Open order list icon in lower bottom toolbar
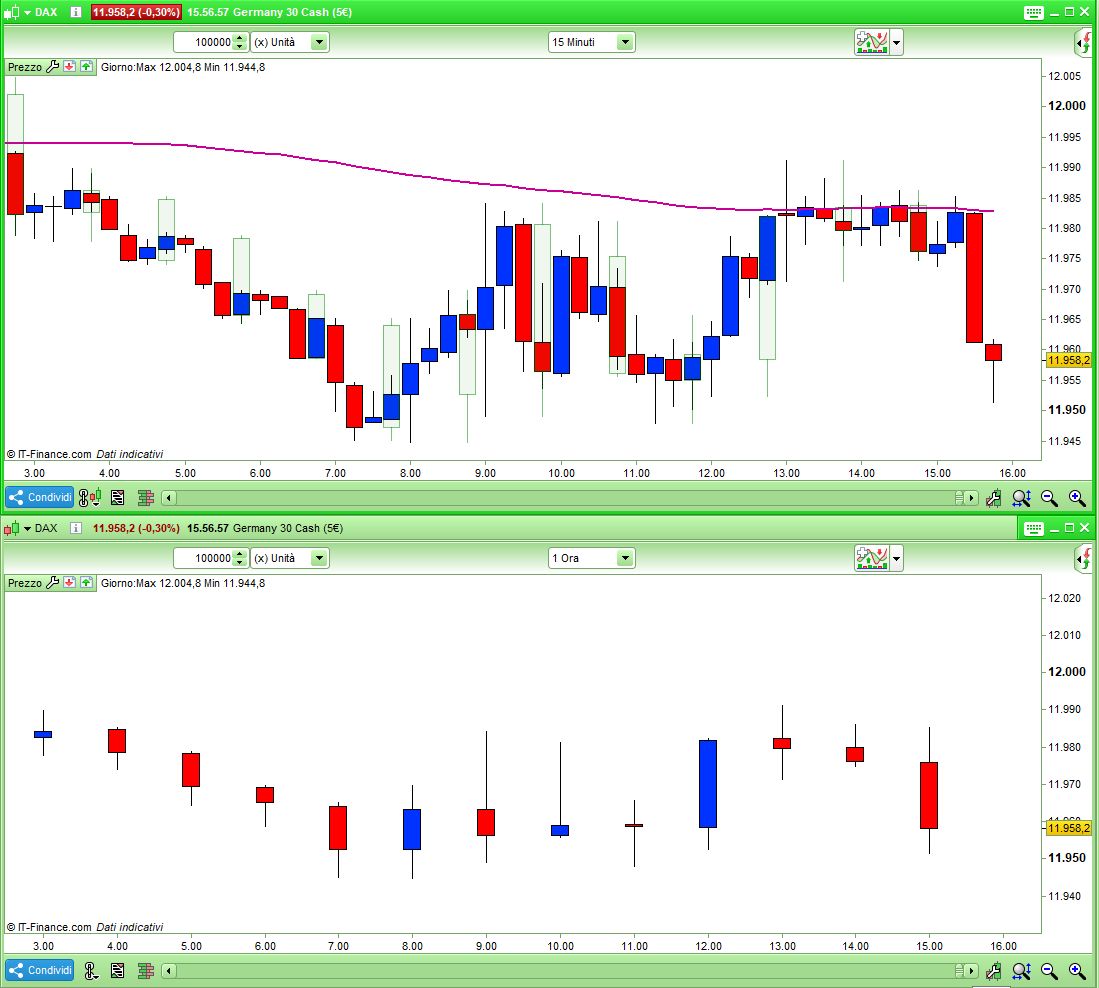The width and height of the screenshot is (1099, 988). coord(118,970)
